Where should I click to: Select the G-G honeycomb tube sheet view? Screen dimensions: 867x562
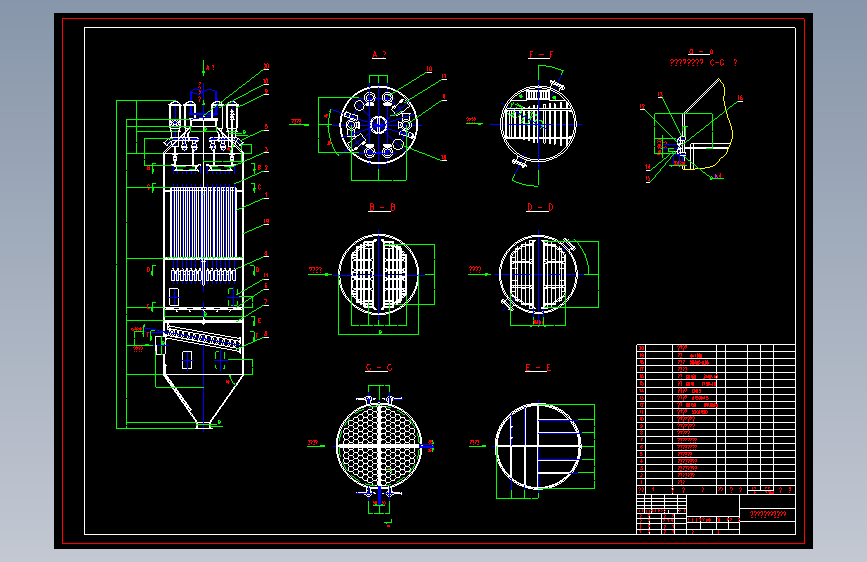pyautogui.click(x=379, y=446)
